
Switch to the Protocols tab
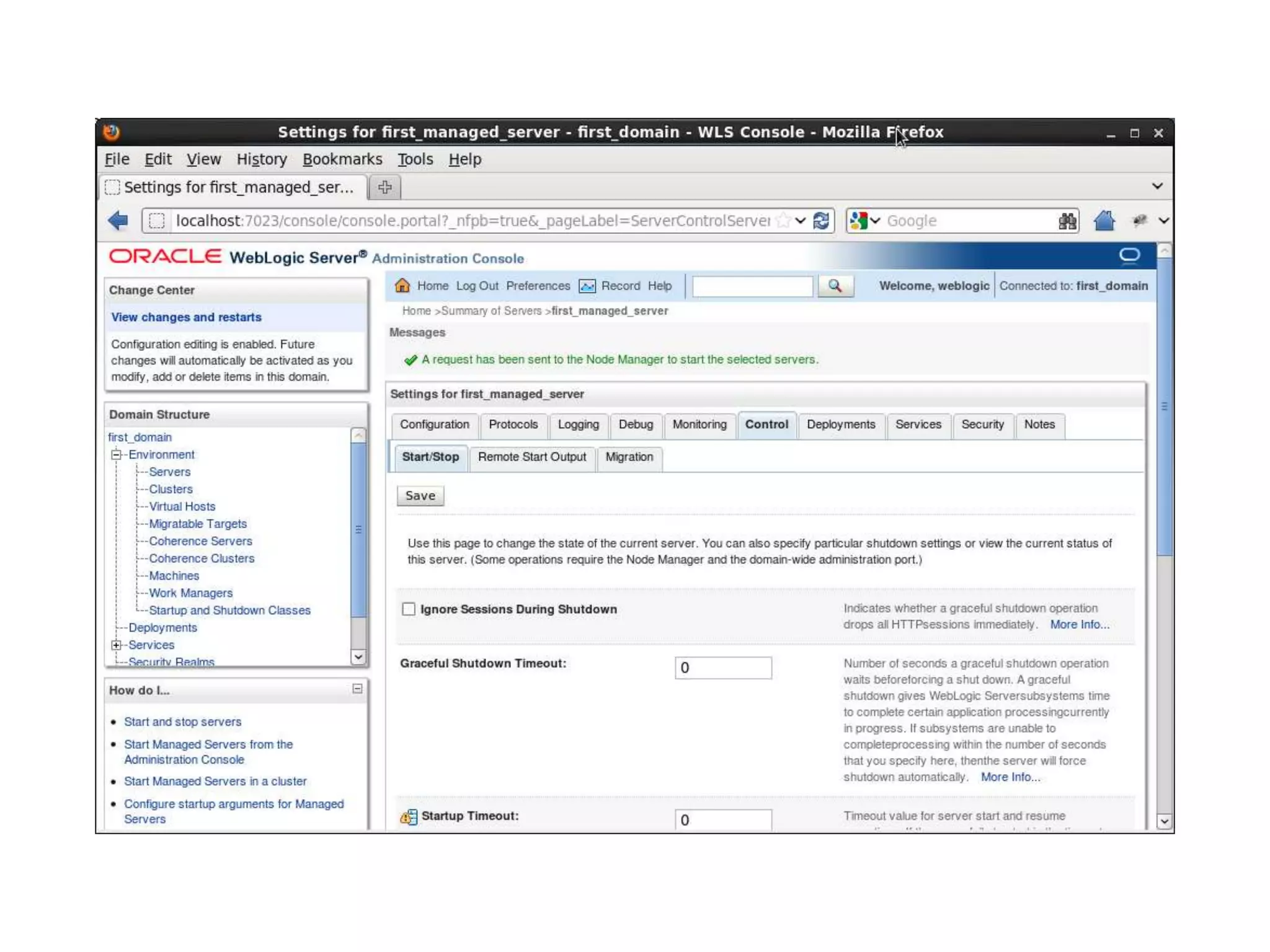(513, 425)
